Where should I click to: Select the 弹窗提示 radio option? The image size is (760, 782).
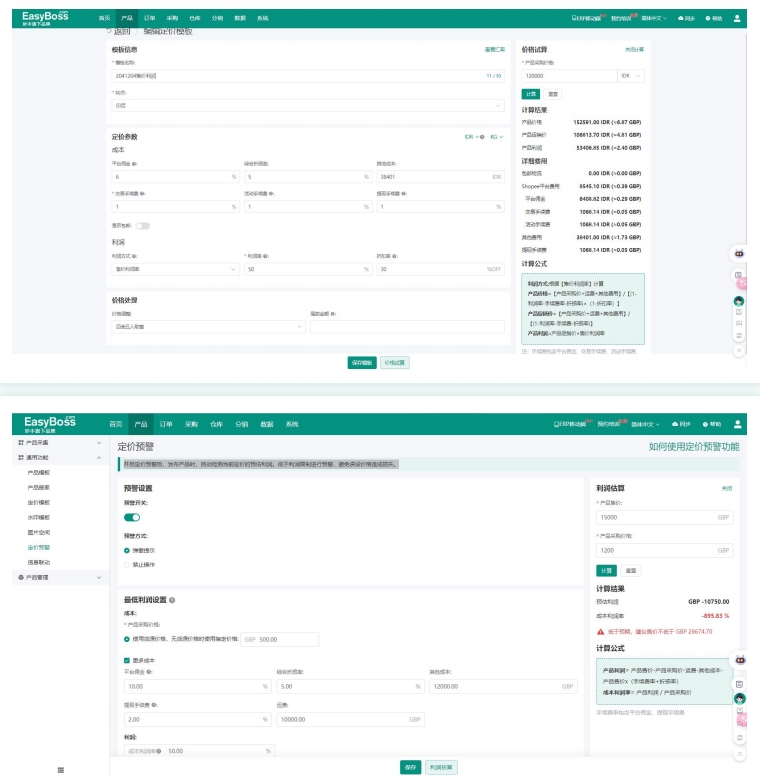pos(127,551)
